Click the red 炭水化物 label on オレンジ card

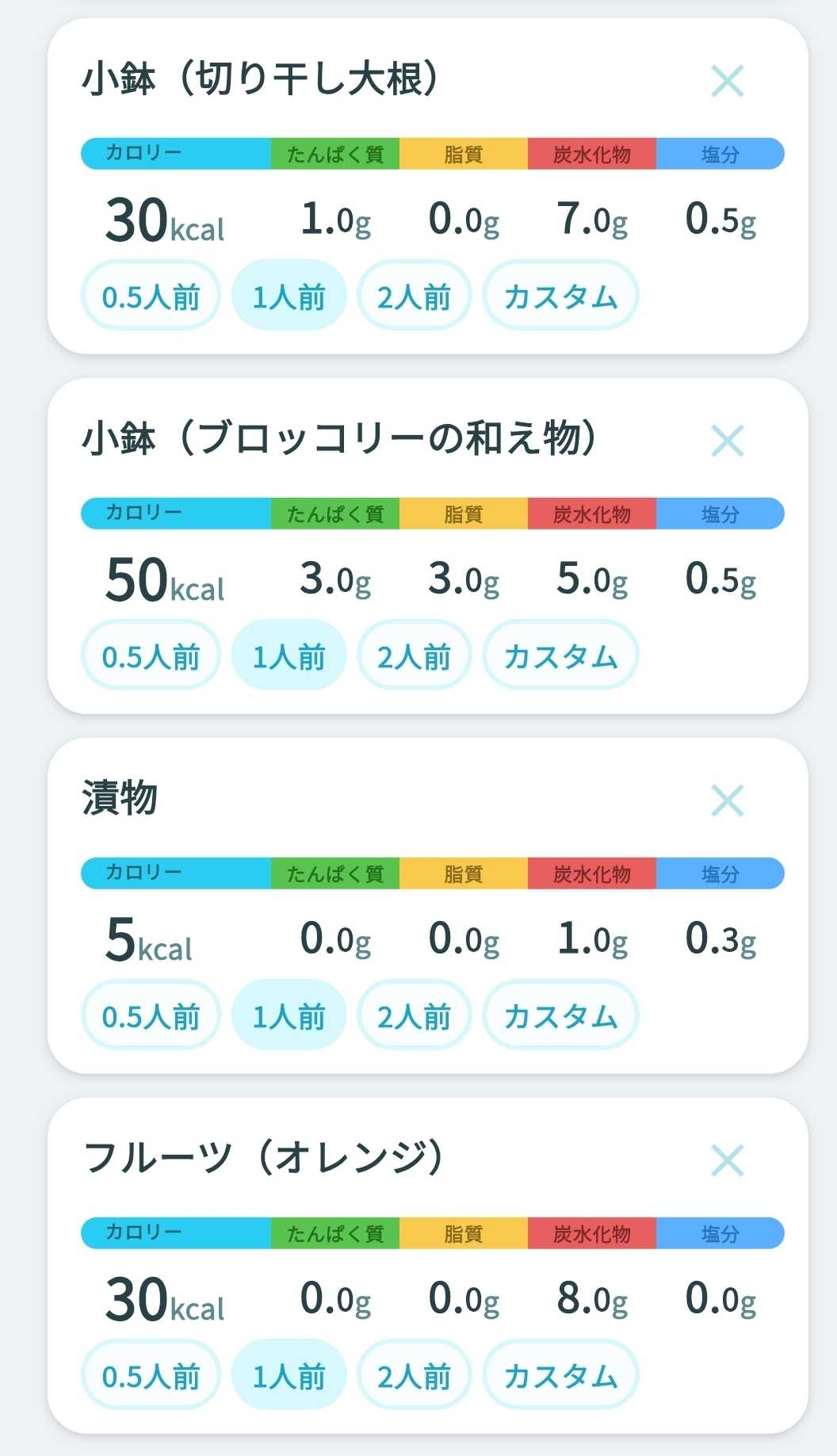(x=592, y=1232)
